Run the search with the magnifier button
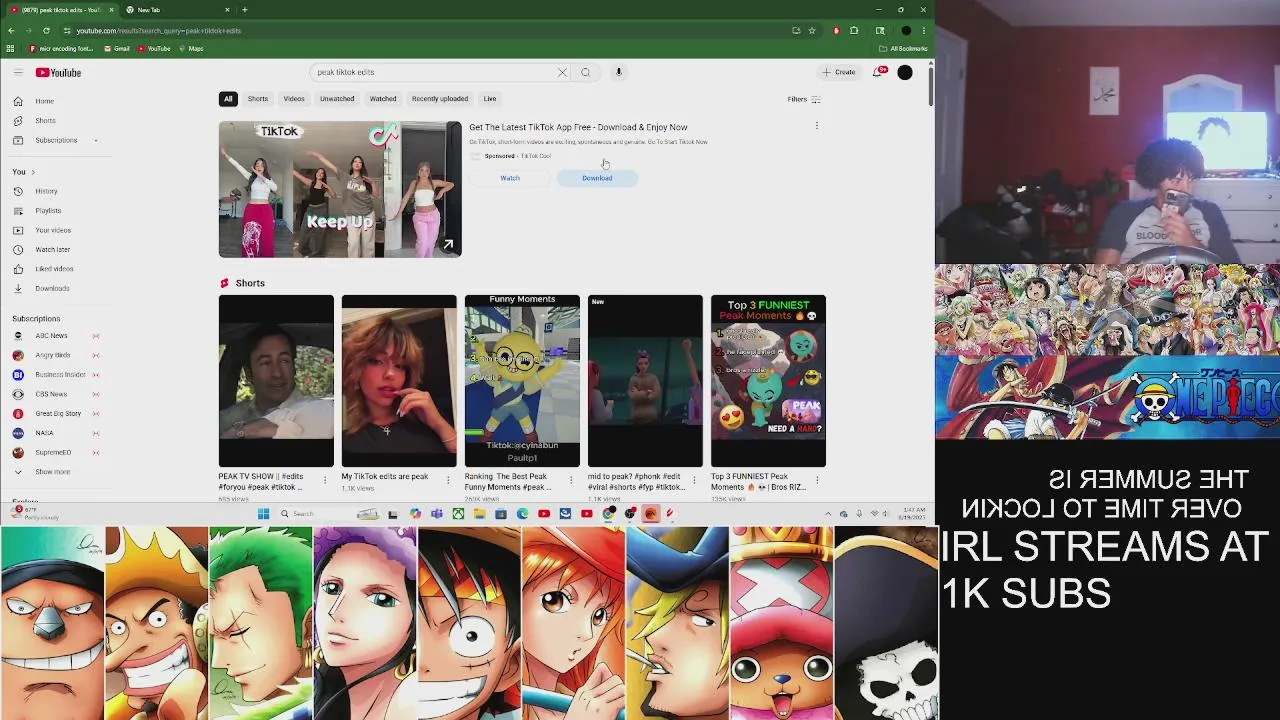 [x=586, y=72]
